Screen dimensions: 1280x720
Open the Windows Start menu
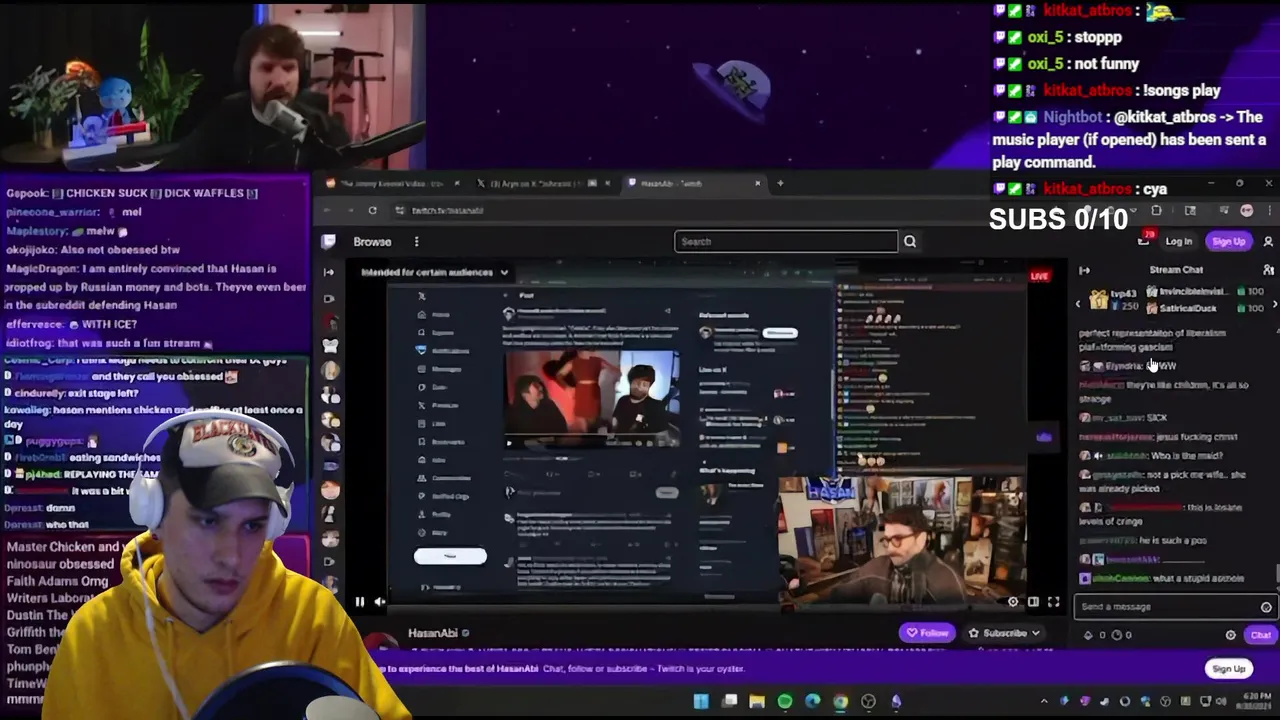click(702, 702)
